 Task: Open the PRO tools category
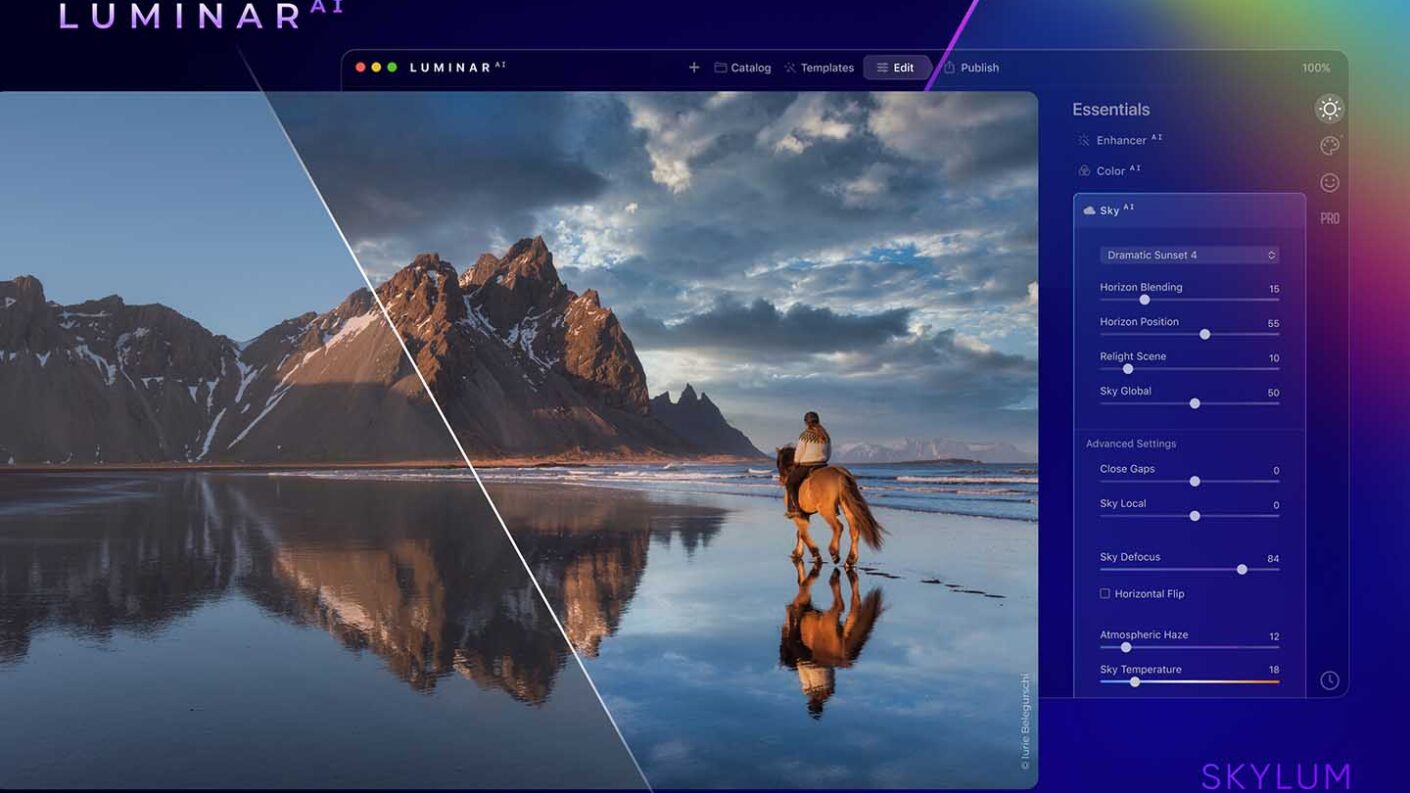click(1329, 218)
